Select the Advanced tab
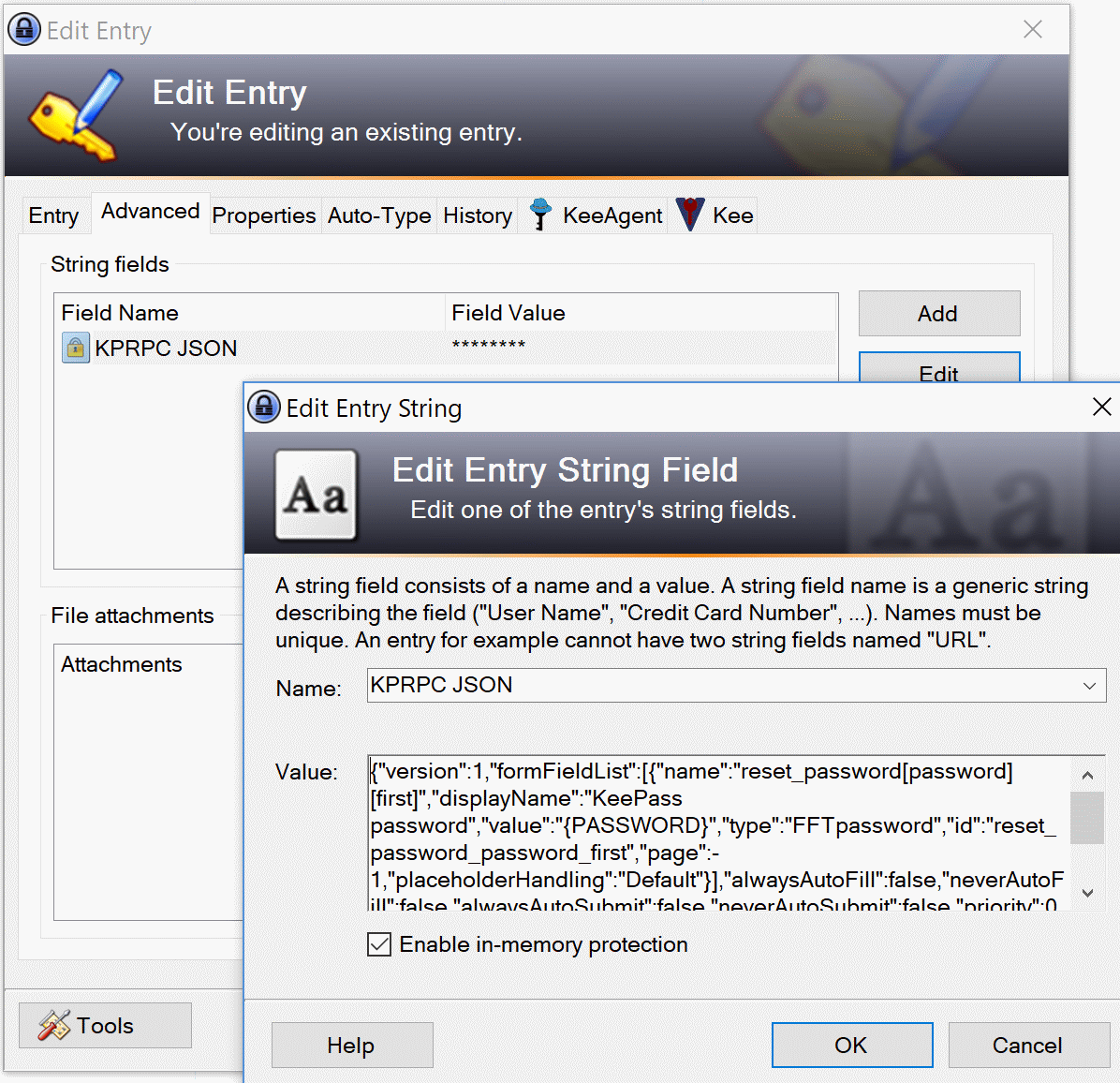 coord(151,212)
